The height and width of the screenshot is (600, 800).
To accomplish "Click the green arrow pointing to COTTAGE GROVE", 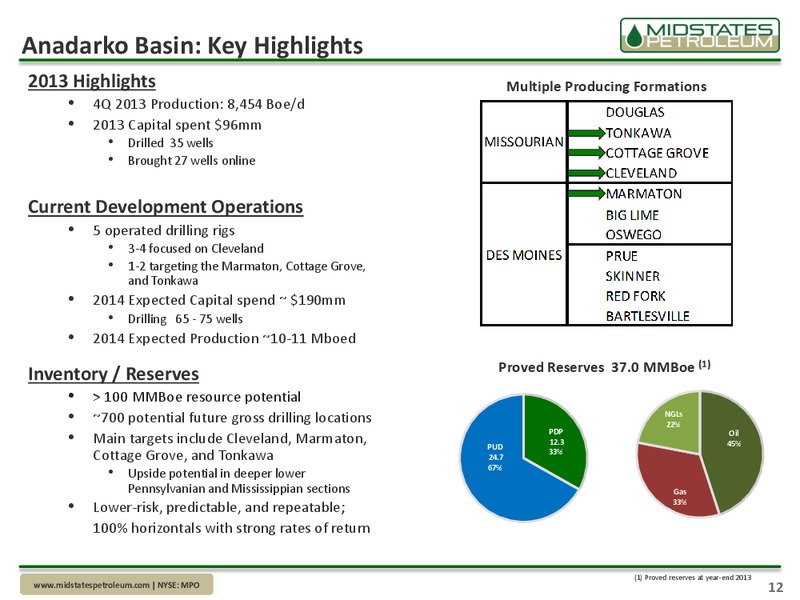I will [586, 153].
